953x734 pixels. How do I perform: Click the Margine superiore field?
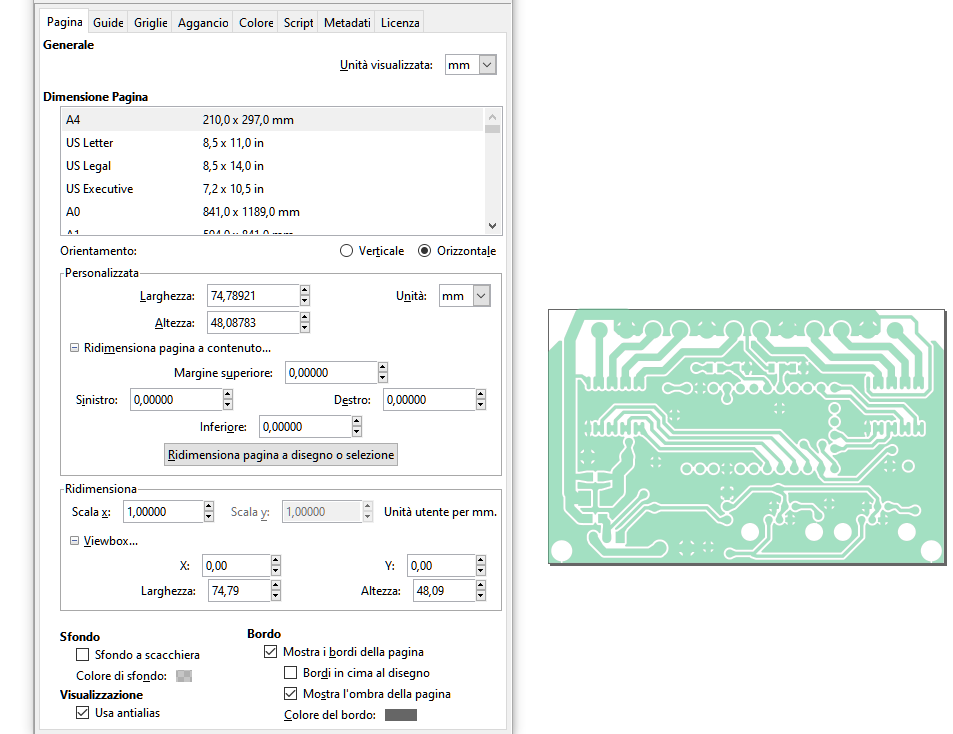click(x=331, y=373)
